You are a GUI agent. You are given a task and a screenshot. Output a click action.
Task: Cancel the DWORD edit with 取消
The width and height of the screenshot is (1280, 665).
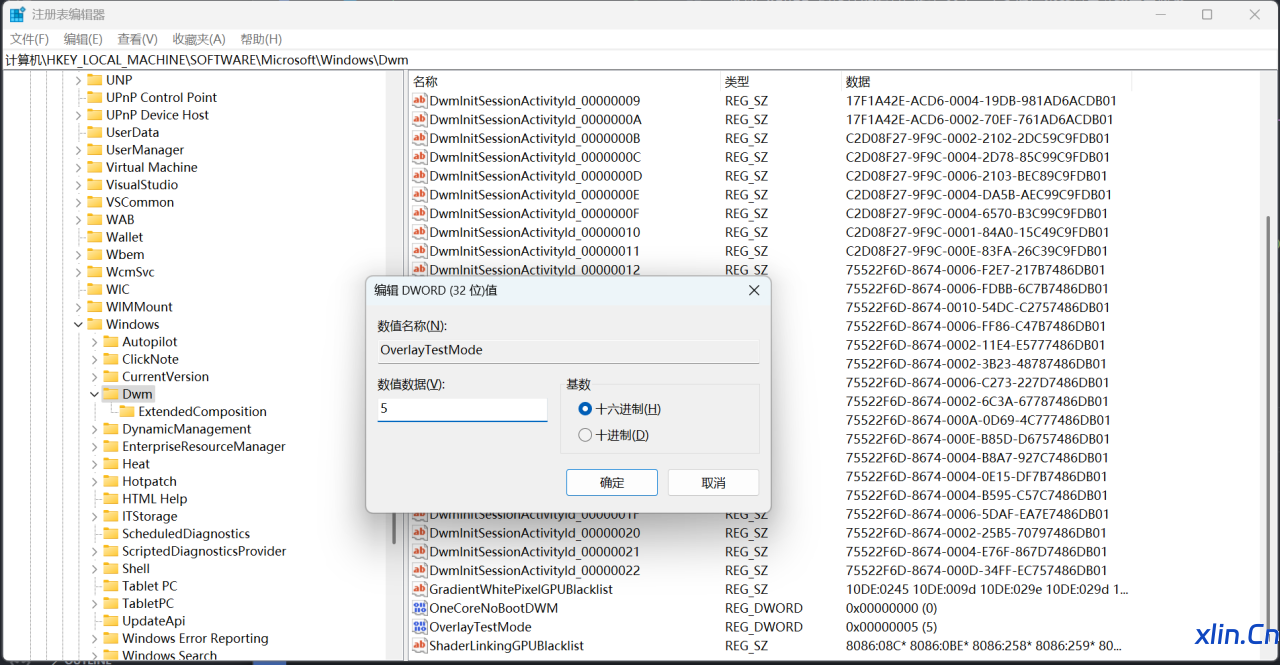(713, 483)
